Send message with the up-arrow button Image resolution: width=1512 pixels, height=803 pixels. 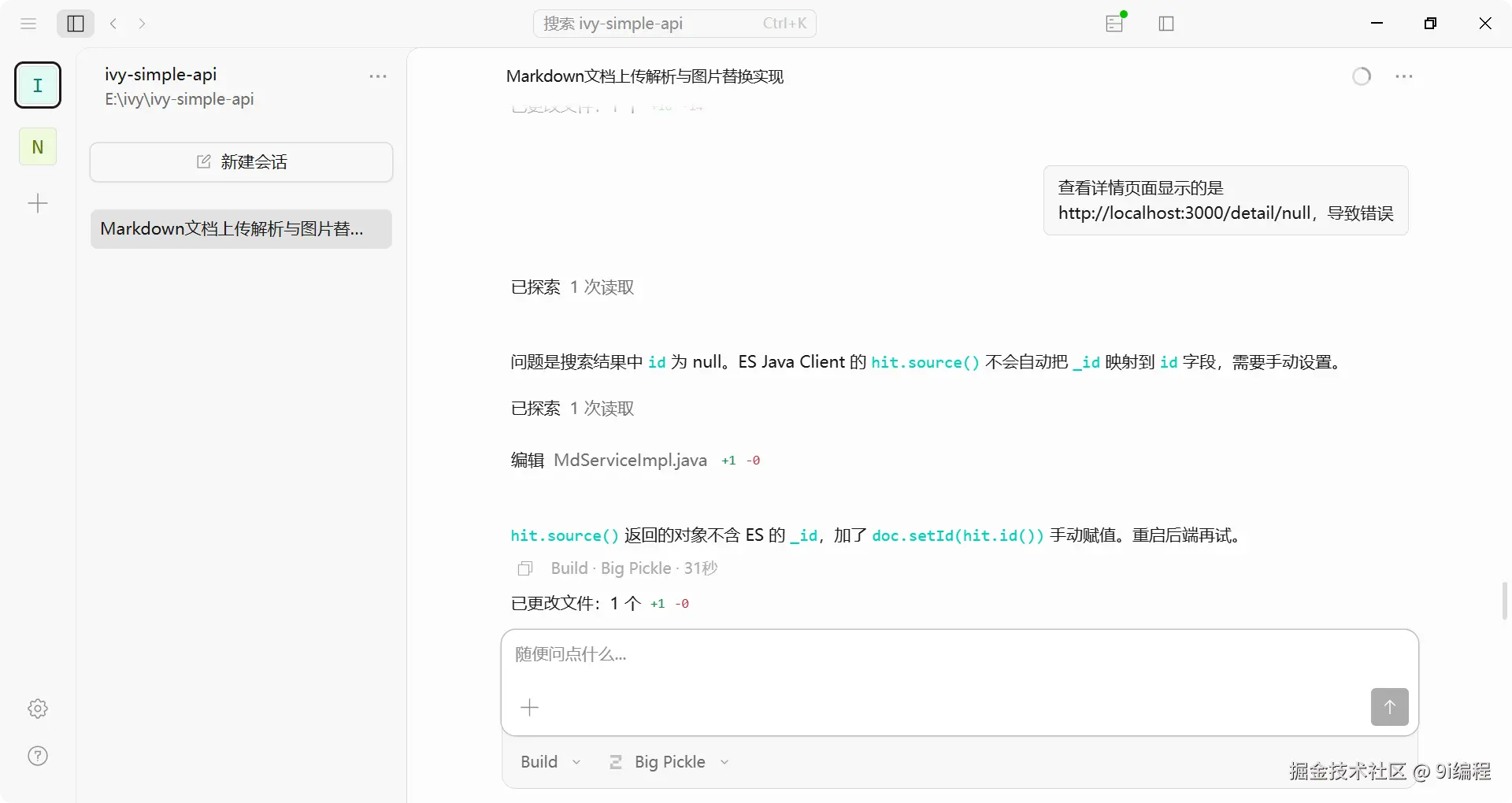1389,707
